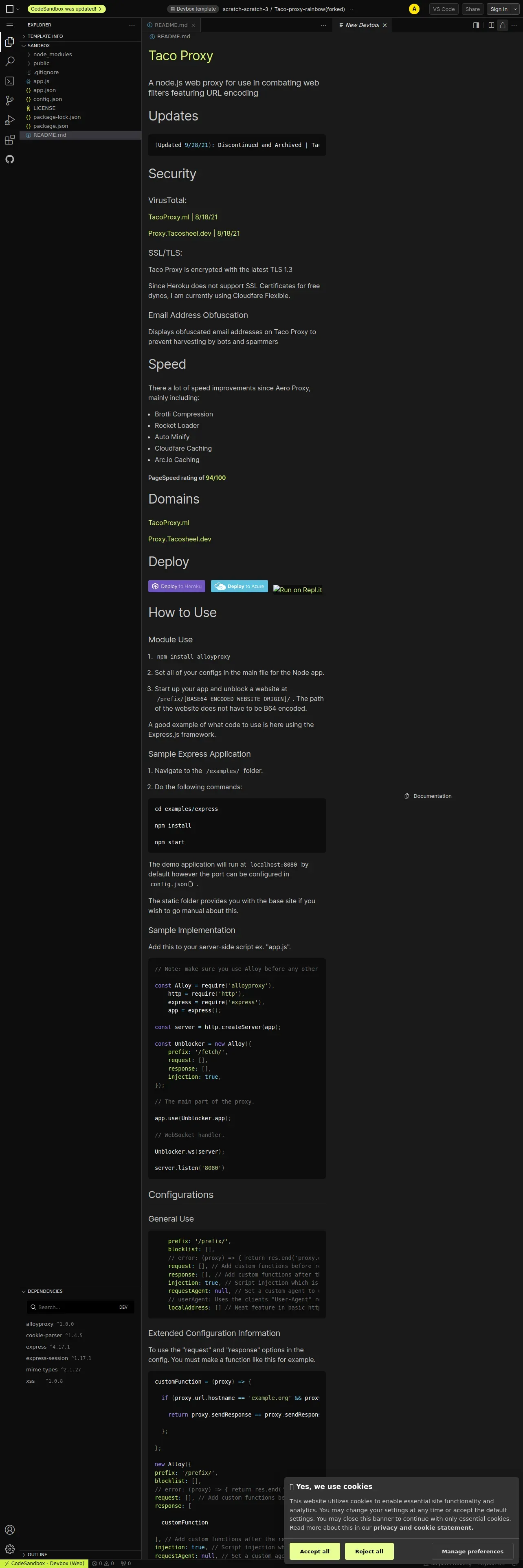
Task: Expand the node_modules folder
Action: 80,54
